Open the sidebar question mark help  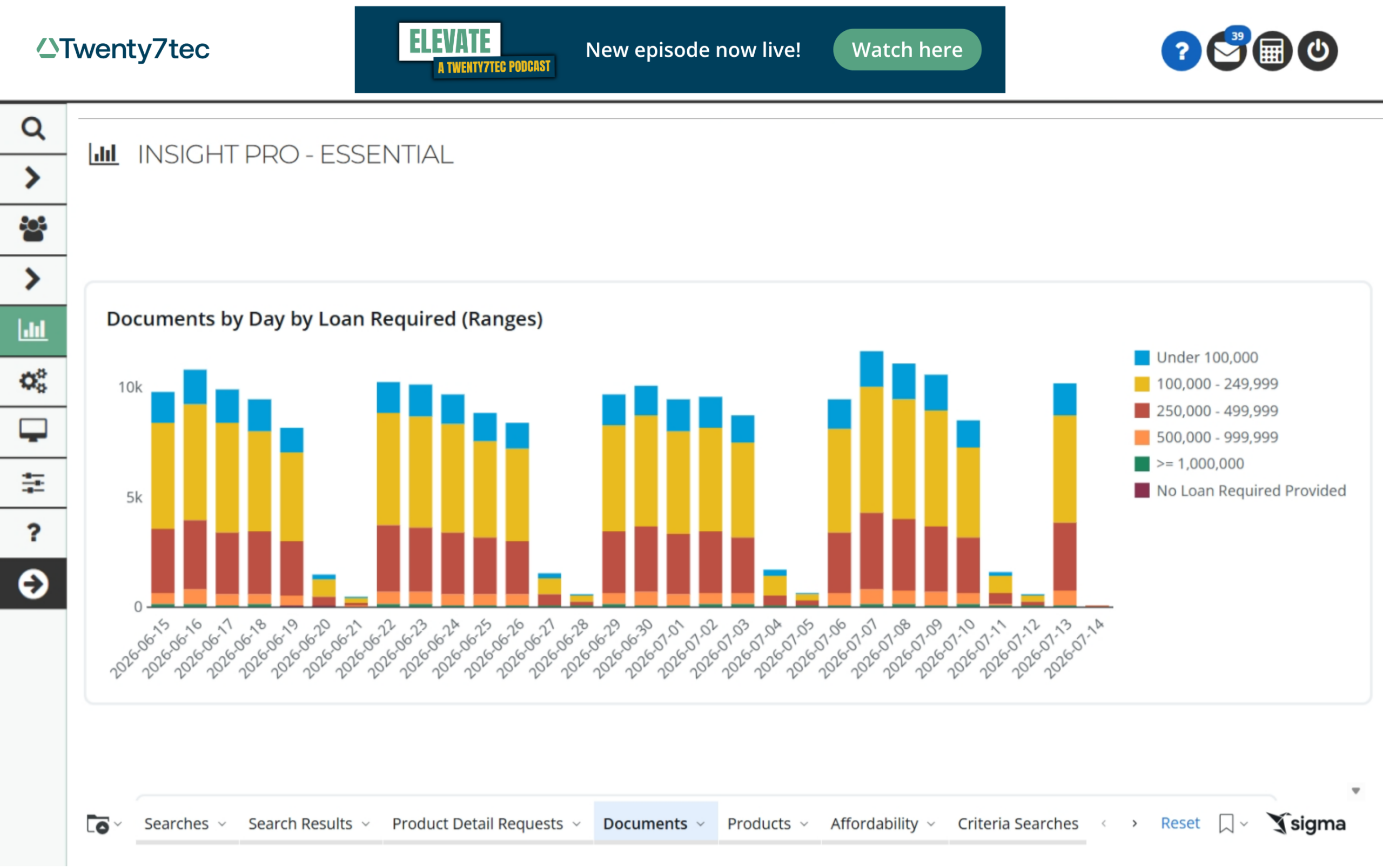click(33, 533)
